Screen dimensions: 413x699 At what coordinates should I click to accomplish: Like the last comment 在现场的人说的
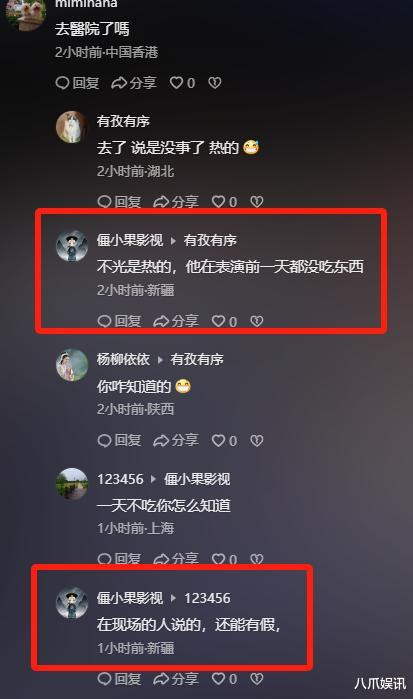[x=224, y=679]
